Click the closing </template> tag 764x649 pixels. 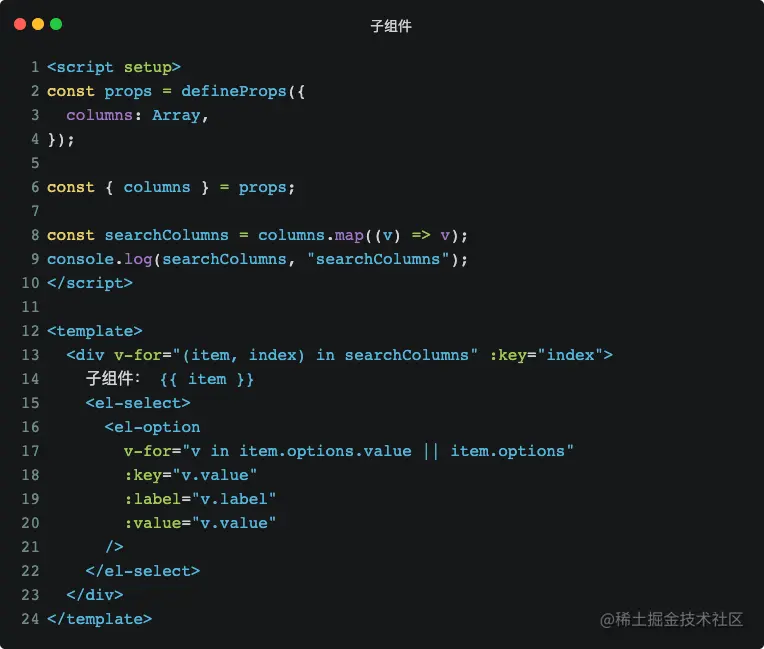[x=100, y=619]
